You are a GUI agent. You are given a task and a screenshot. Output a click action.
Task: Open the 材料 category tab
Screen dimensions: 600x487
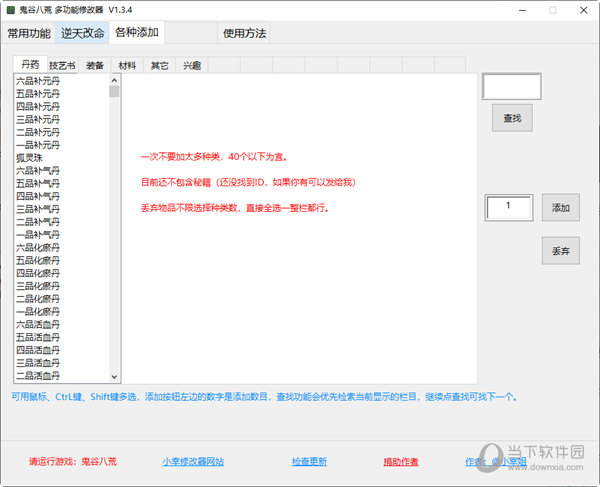[x=128, y=66]
